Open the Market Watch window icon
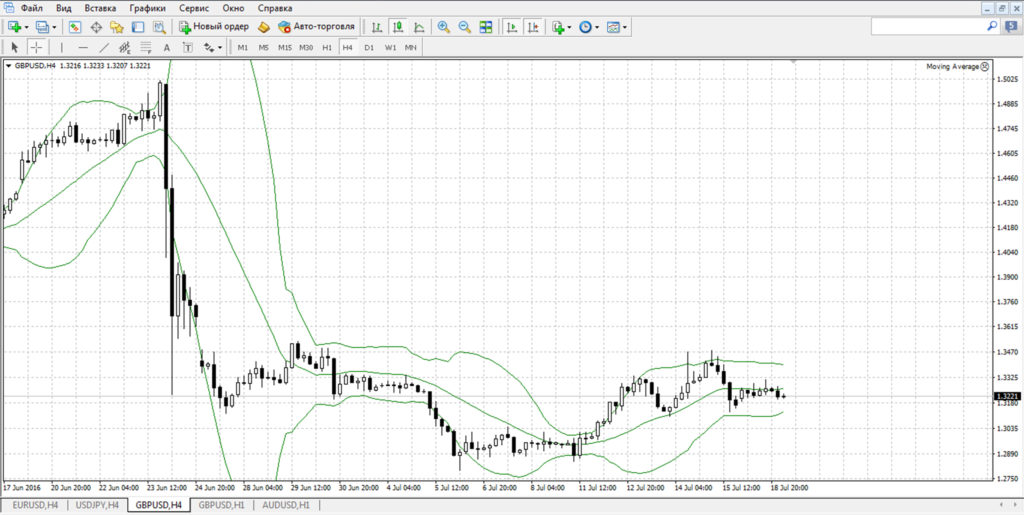 (x=74, y=27)
